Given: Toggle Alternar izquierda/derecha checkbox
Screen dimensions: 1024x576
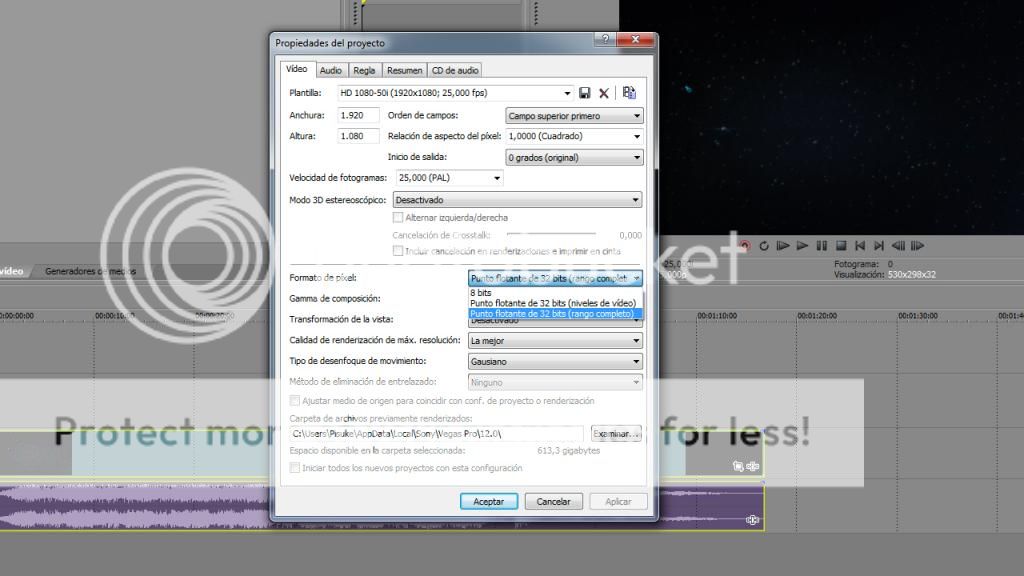Looking at the screenshot, I should 398,217.
